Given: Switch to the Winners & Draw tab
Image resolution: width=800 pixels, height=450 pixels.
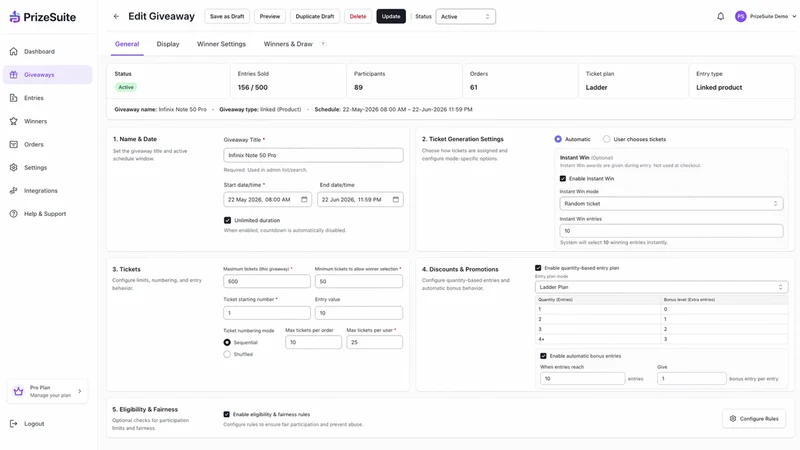Looking at the screenshot, I should click(x=288, y=44).
